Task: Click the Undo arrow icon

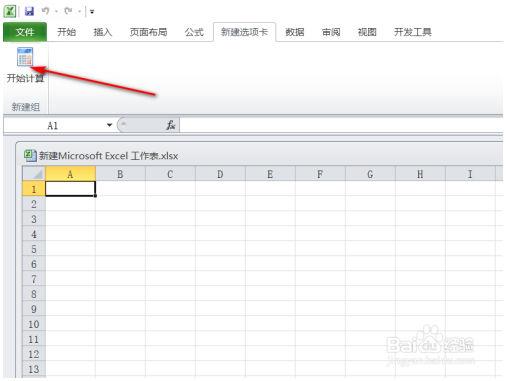Action: [x=45, y=11]
